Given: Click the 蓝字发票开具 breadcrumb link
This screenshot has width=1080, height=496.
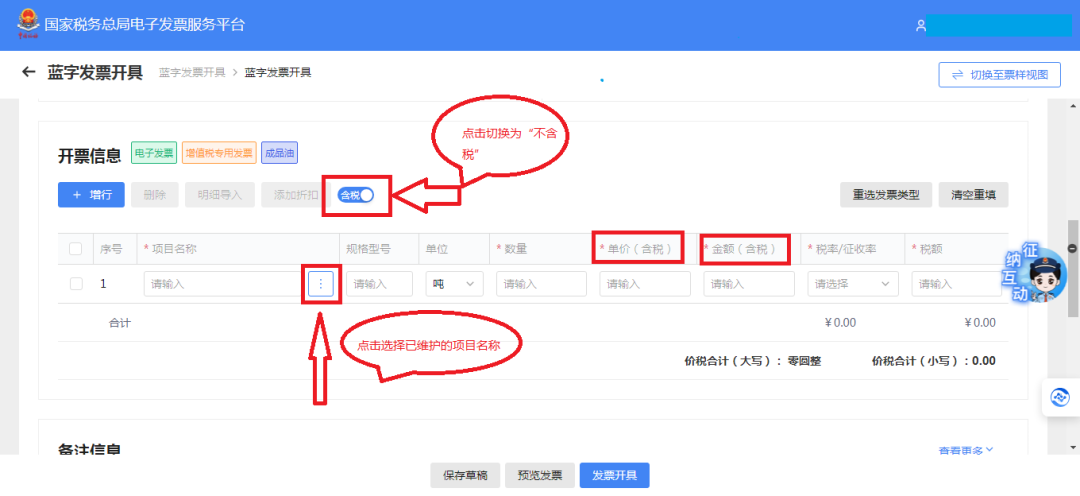Looking at the screenshot, I should tap(191, 72).
